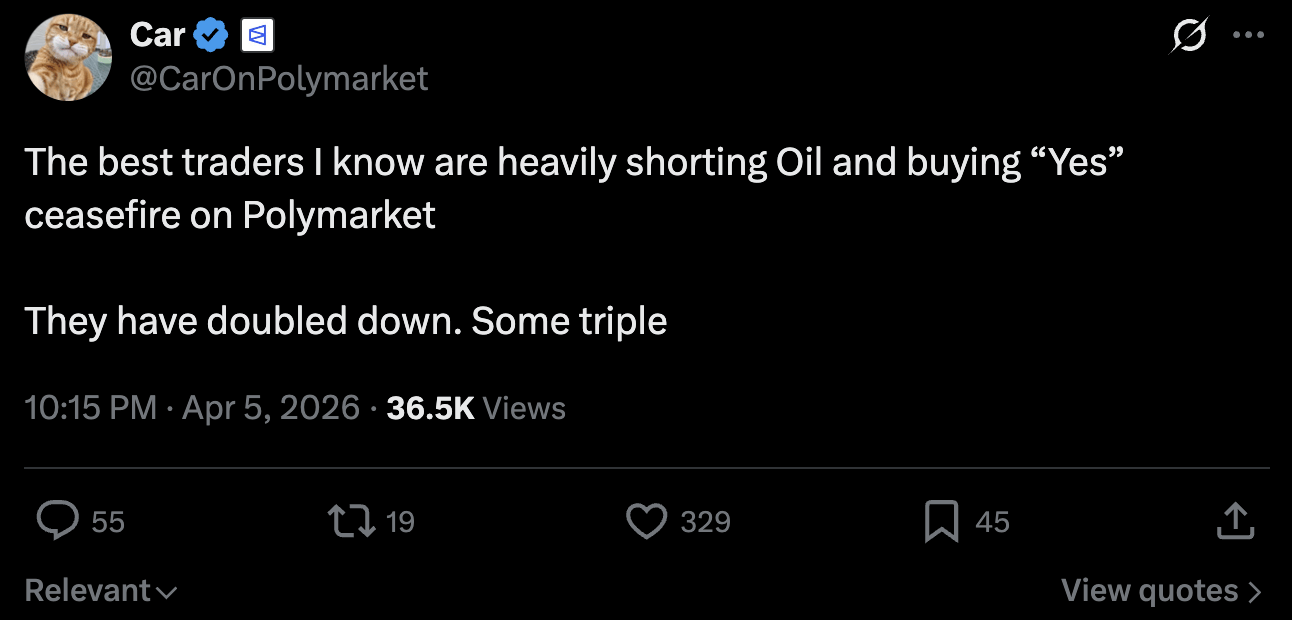Click the blue verified checkmark badge

coord(210,36)
